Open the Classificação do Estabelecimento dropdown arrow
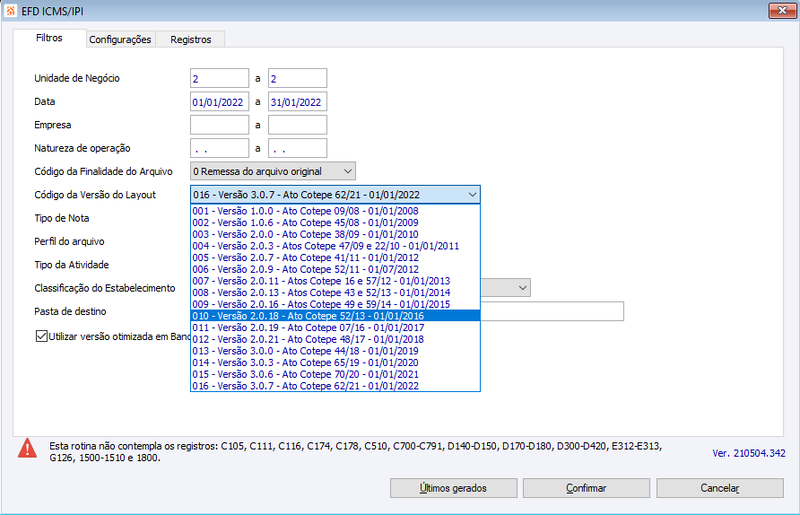 (522, 288)
